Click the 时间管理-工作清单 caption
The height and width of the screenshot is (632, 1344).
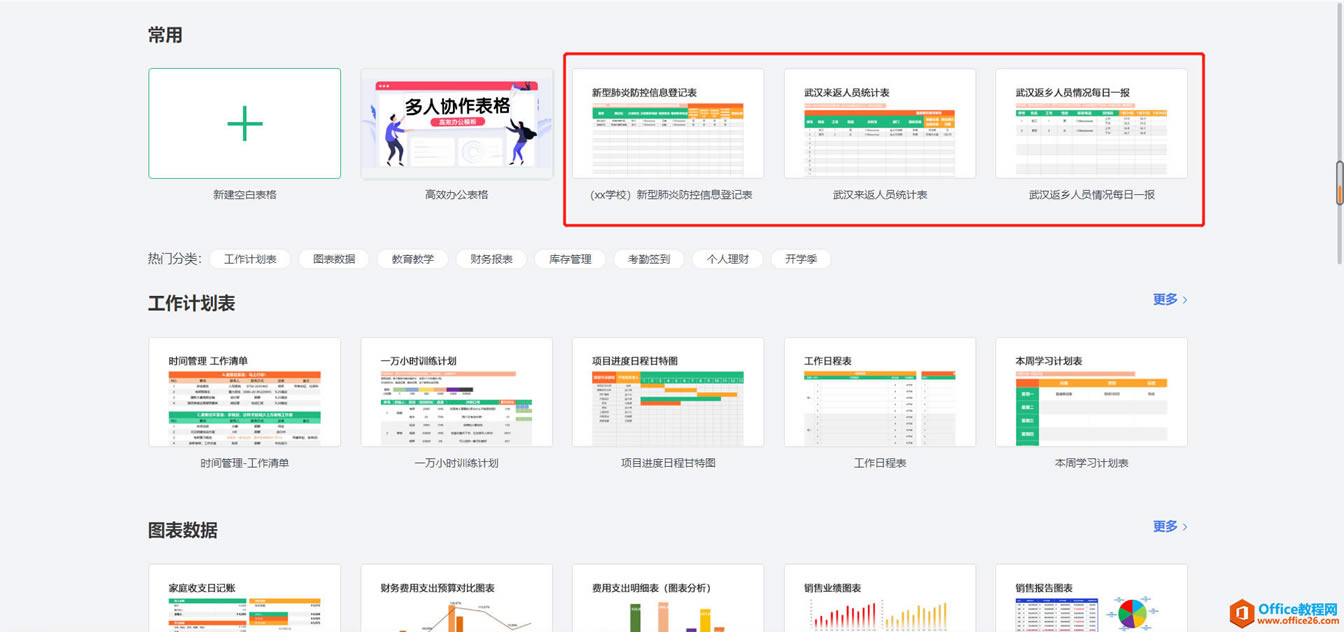[x=244, y=463]
